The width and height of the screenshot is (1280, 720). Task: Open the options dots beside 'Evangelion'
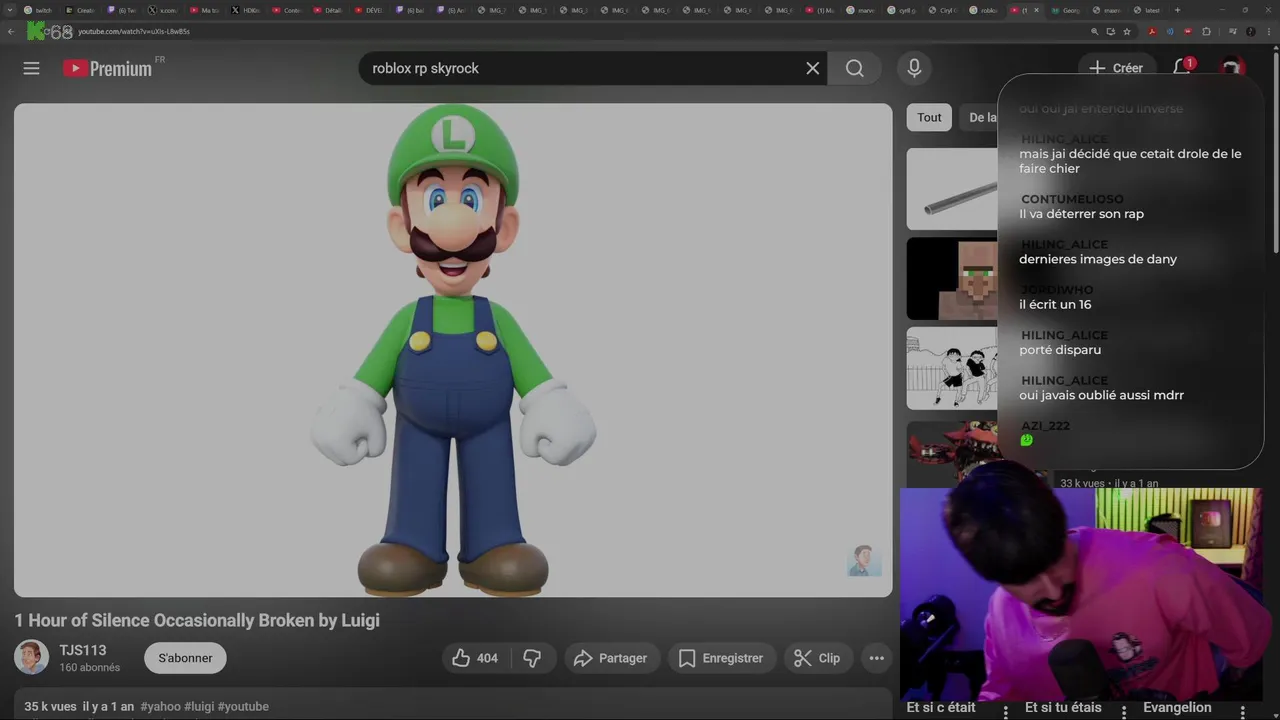pyautogui.click(x=1242, y=712)
